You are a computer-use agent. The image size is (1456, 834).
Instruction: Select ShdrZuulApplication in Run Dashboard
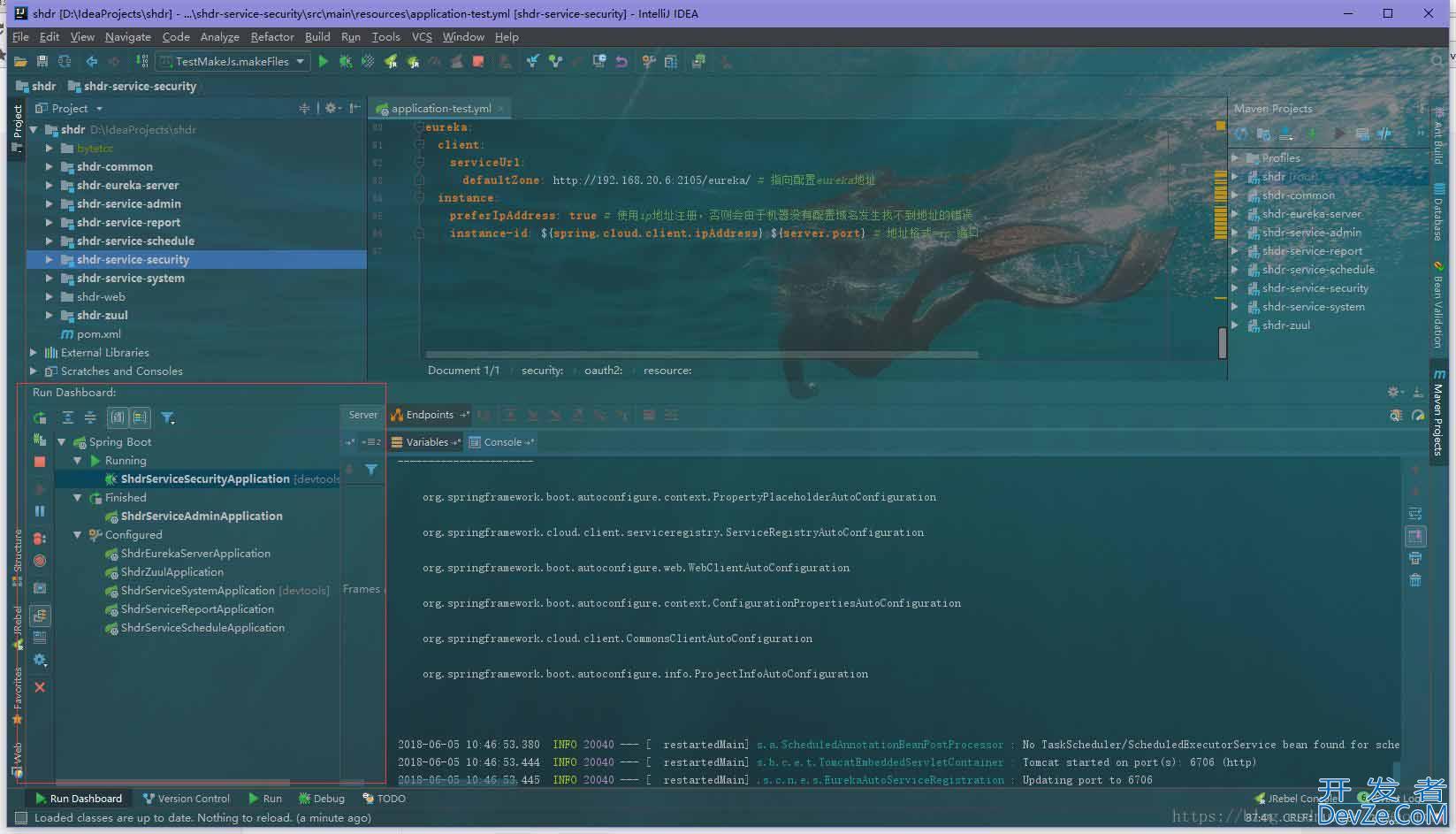point(172,572)
